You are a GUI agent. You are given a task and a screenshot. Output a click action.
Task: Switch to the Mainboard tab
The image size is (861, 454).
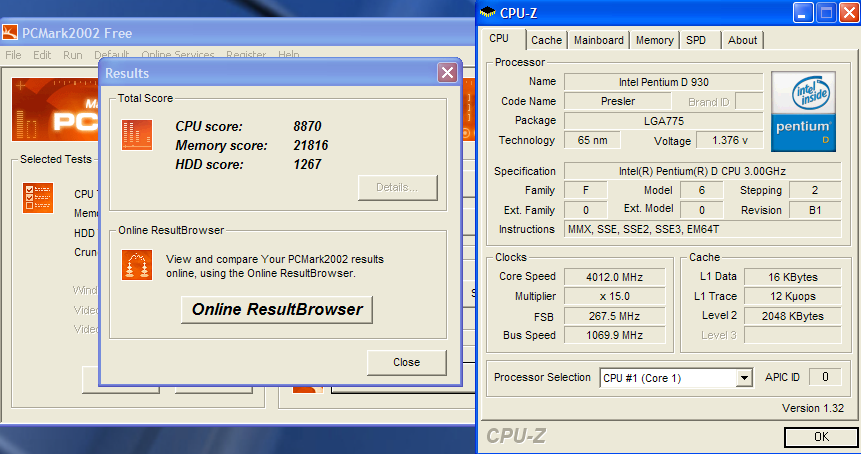(x=599, y=40)
